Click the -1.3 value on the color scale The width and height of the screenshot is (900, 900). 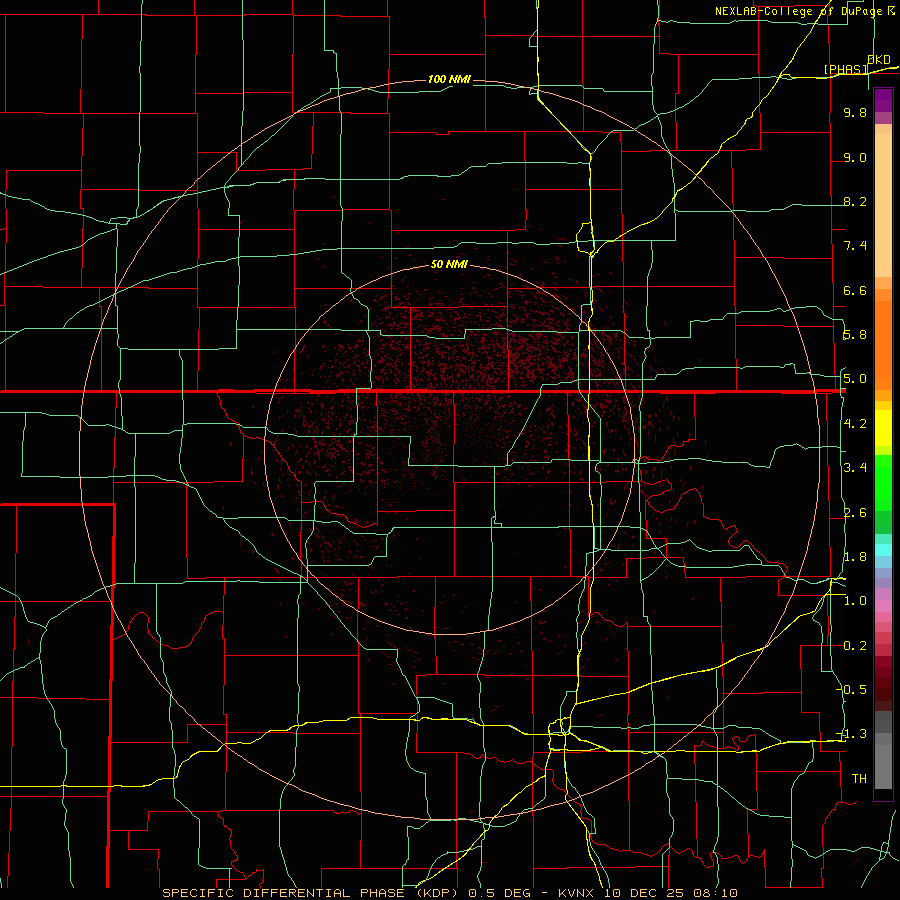click(x=853, y=734)
